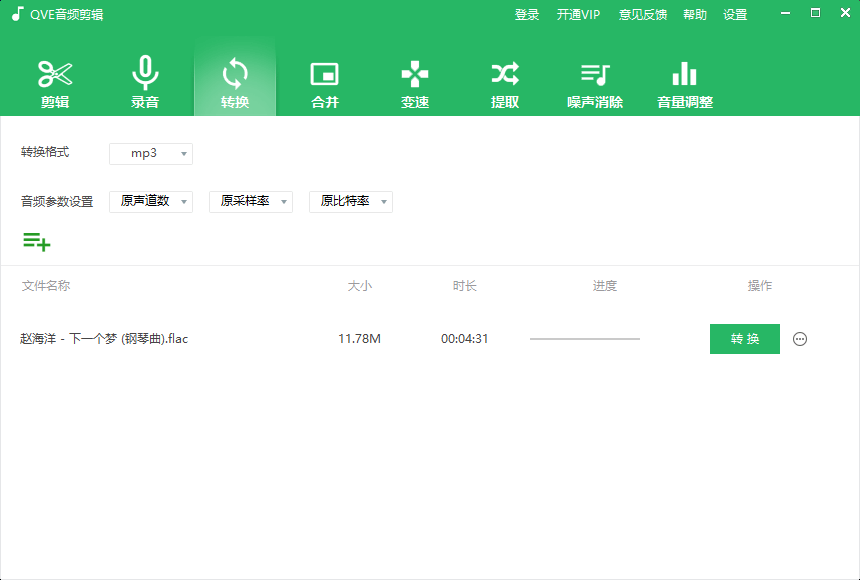Click the 开通VIP upgrade link
The image size is (860, 580).
[578, 14]
